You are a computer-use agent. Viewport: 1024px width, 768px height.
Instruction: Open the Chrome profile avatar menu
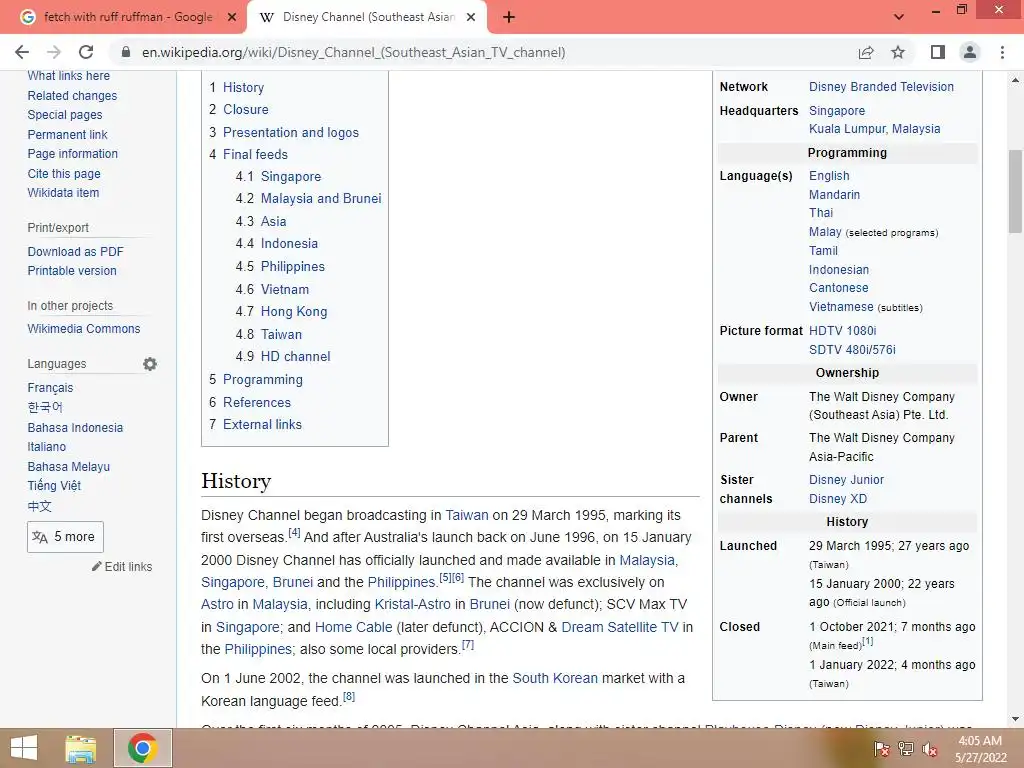pos(970,52)
